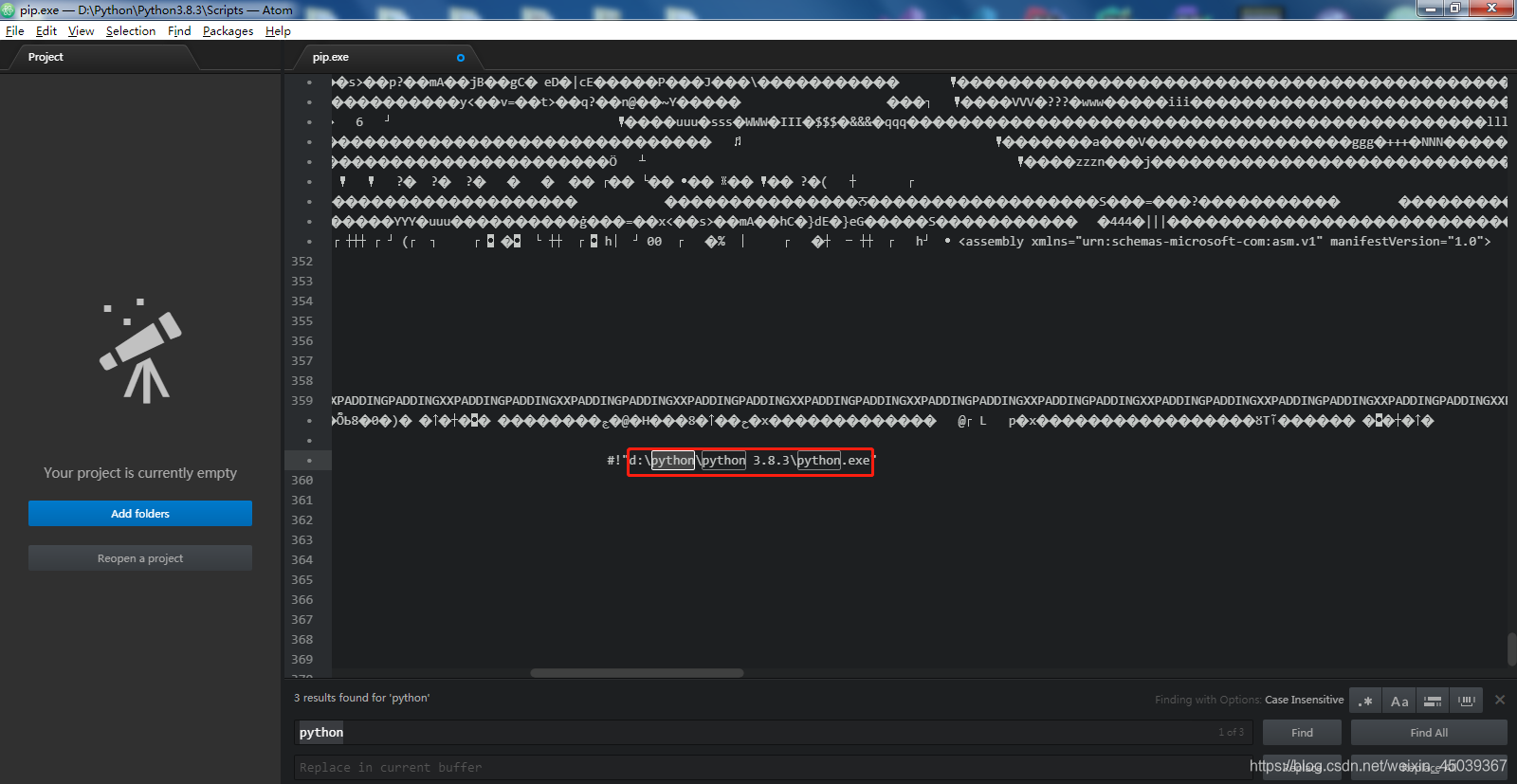Toggle the regex search option

point(1365,701)
